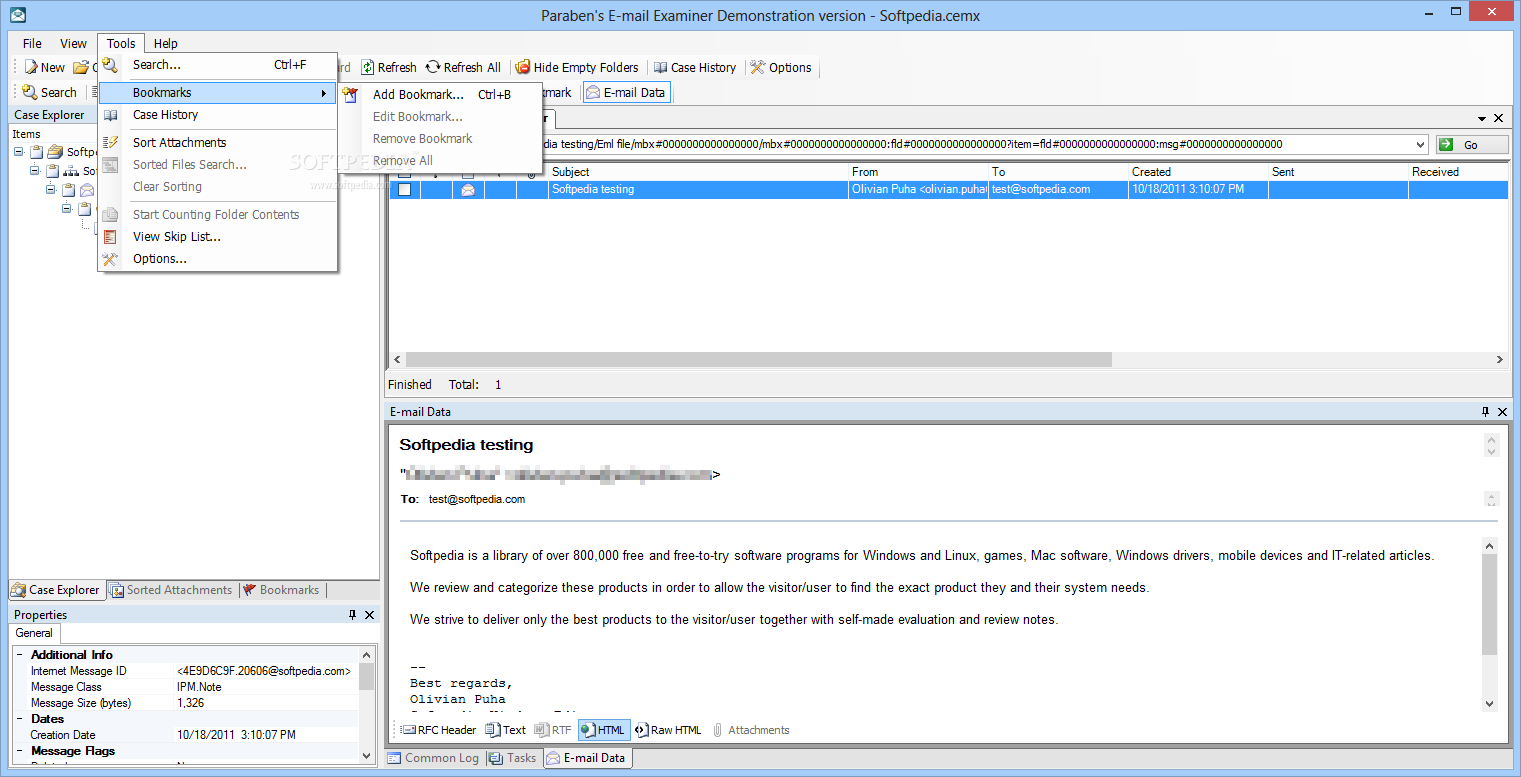Viewport: 1521px width, 777px height.
Task: Click Hide Empty Folders in the toolbar
Action: click(577, 68)
